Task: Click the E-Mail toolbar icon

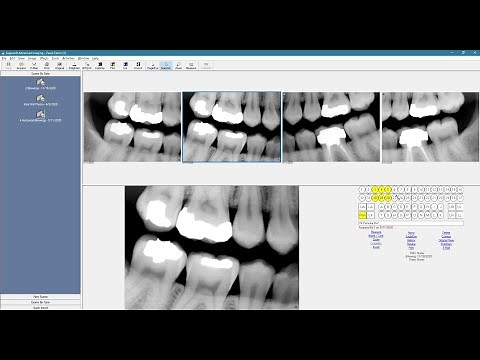Action: pos(34,66)
